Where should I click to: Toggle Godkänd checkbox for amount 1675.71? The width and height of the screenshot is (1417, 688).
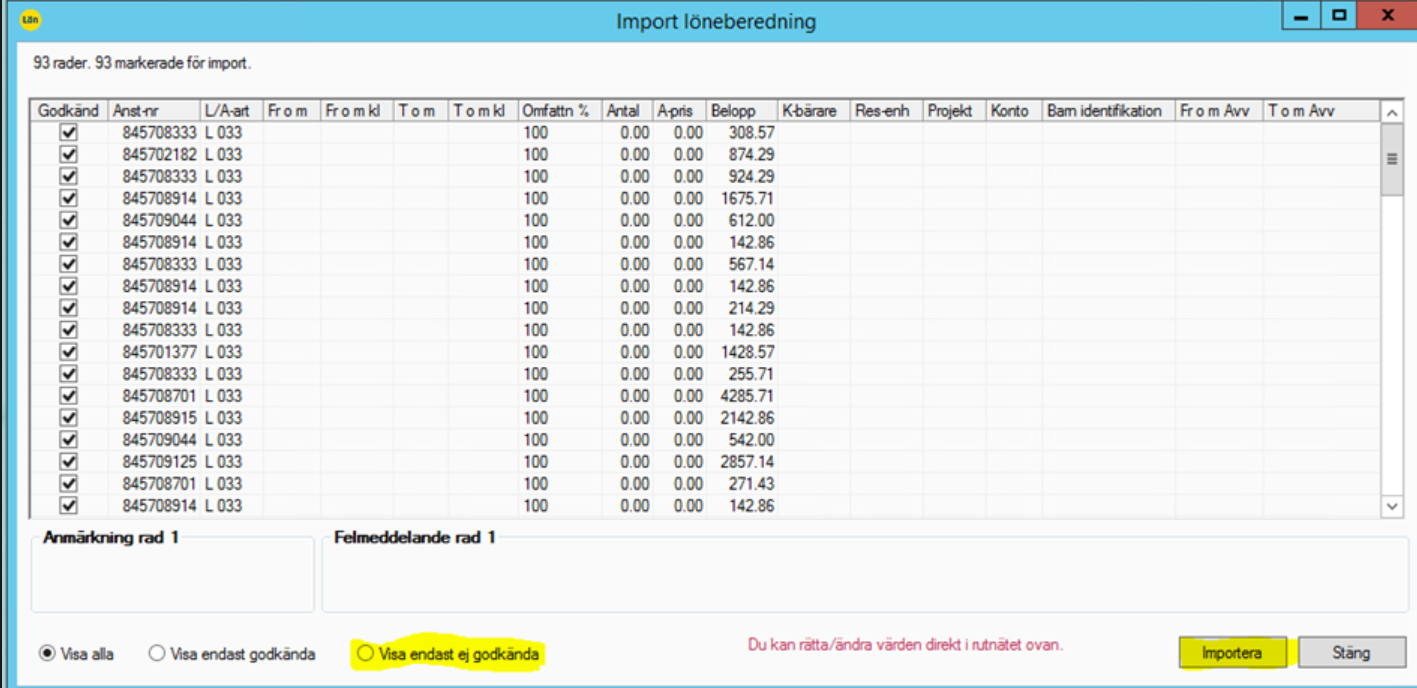[x=69, y=198]
